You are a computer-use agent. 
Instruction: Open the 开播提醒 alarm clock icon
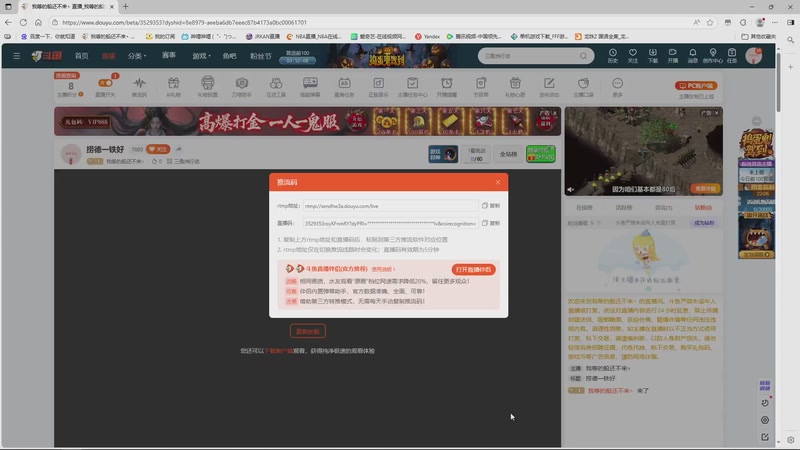446,86
